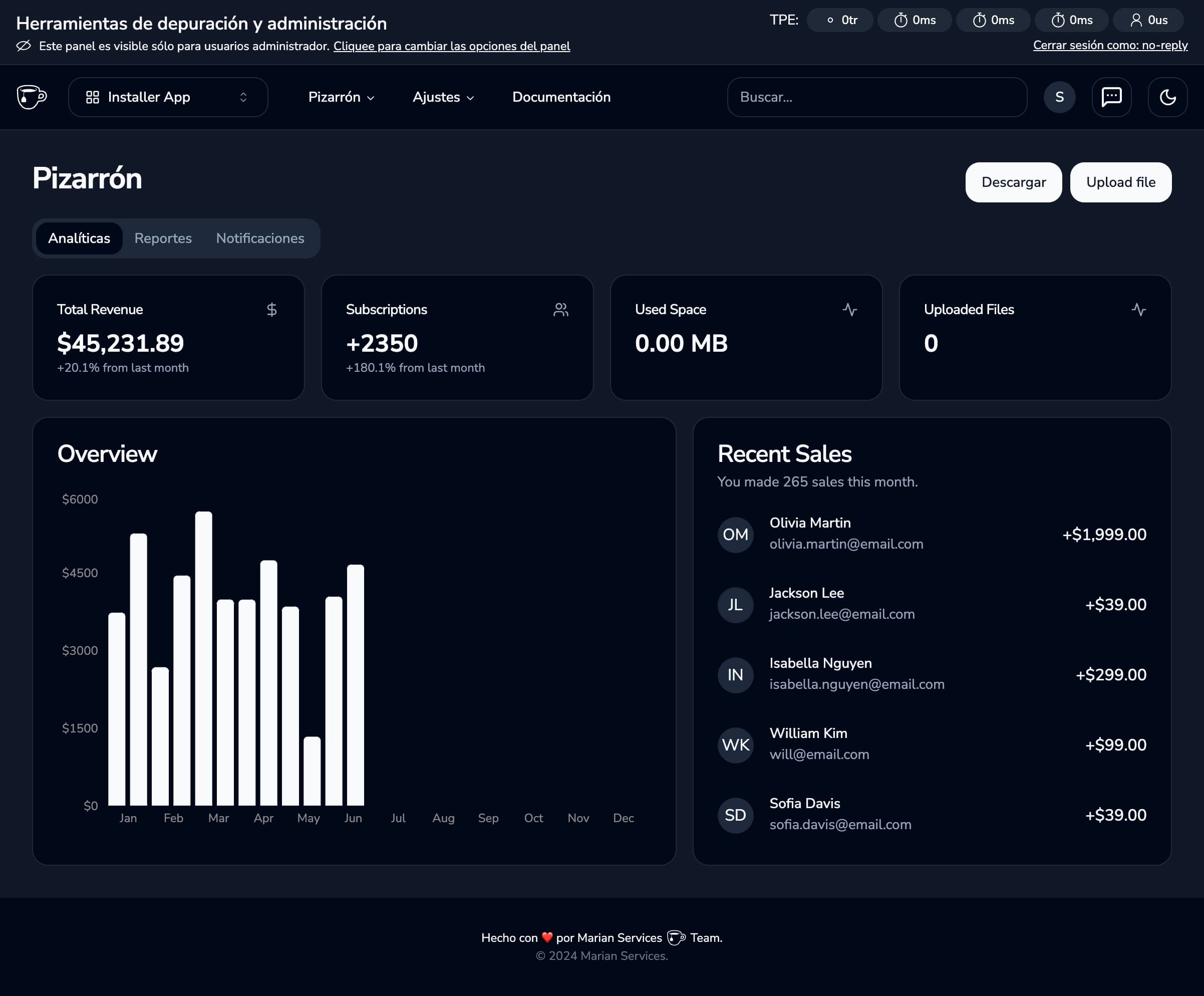Click 'Cerrar sesión como: no-reply' link
The width and height of the screenshot is (1204, 996).
click(1110, 45)
